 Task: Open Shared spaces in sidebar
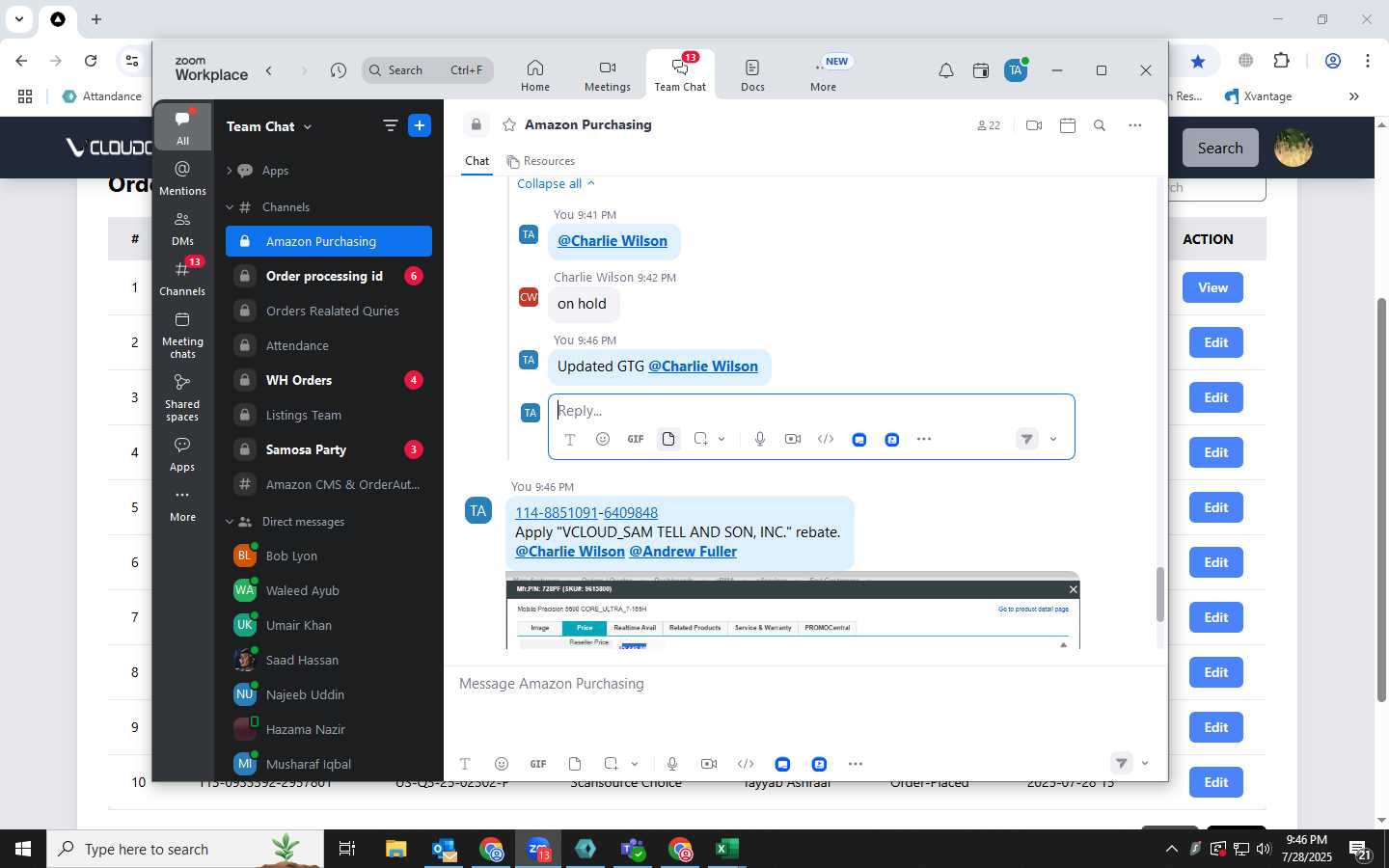pyautogui.click(x=182, y=397)
